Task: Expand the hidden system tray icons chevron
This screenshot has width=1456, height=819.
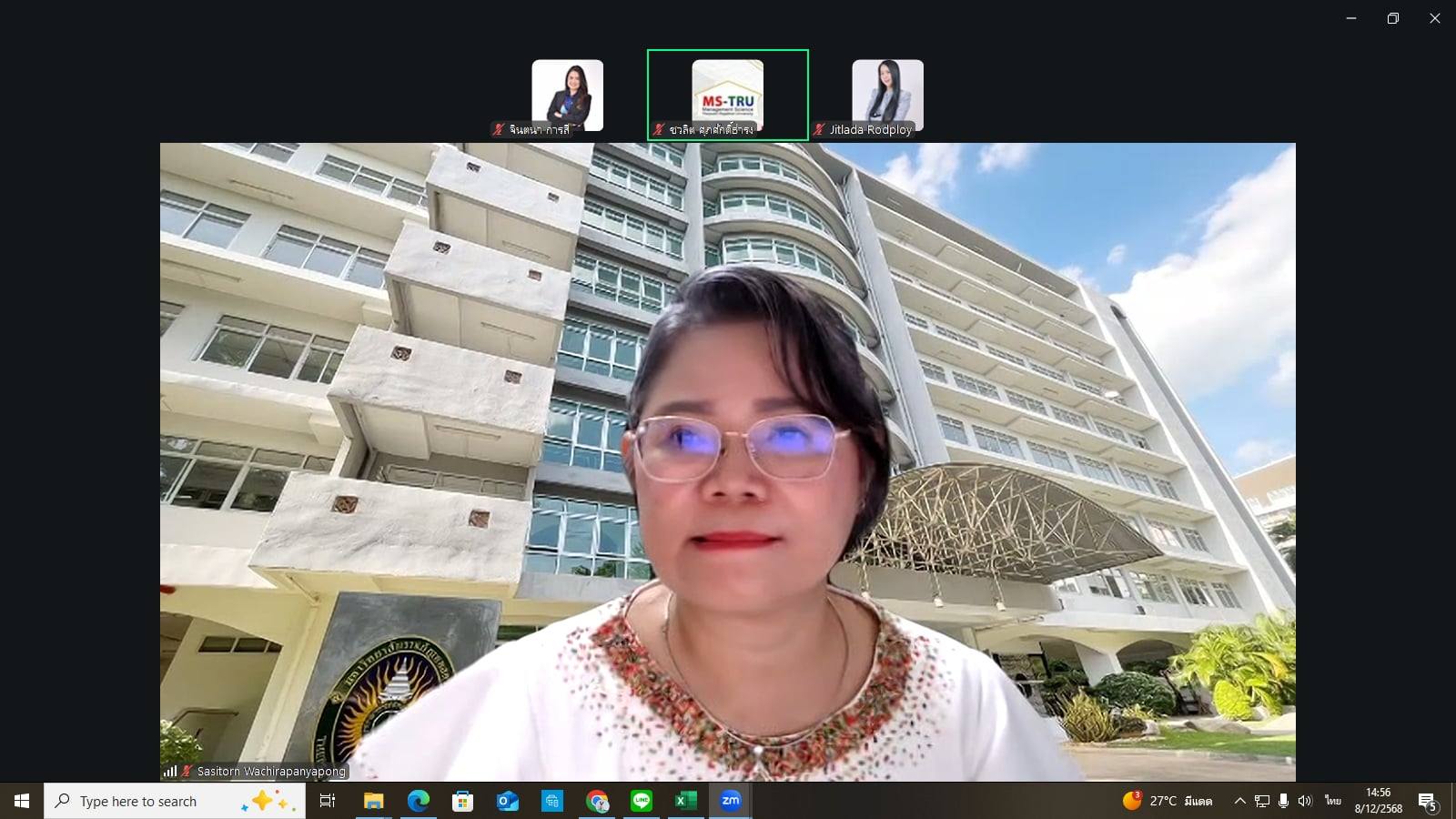Action: 1239,801
